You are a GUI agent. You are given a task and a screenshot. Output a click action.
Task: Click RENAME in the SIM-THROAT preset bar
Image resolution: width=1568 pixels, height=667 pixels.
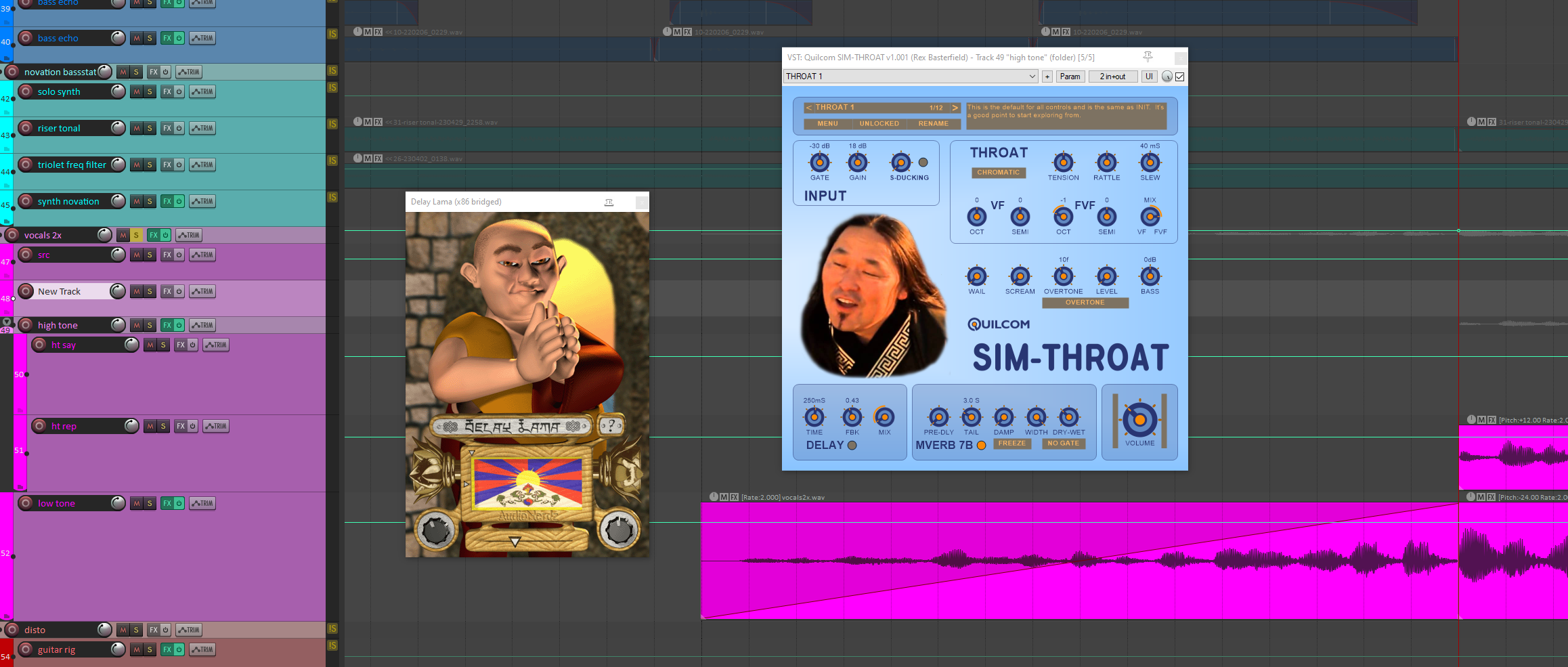click(x=933, y=124)
